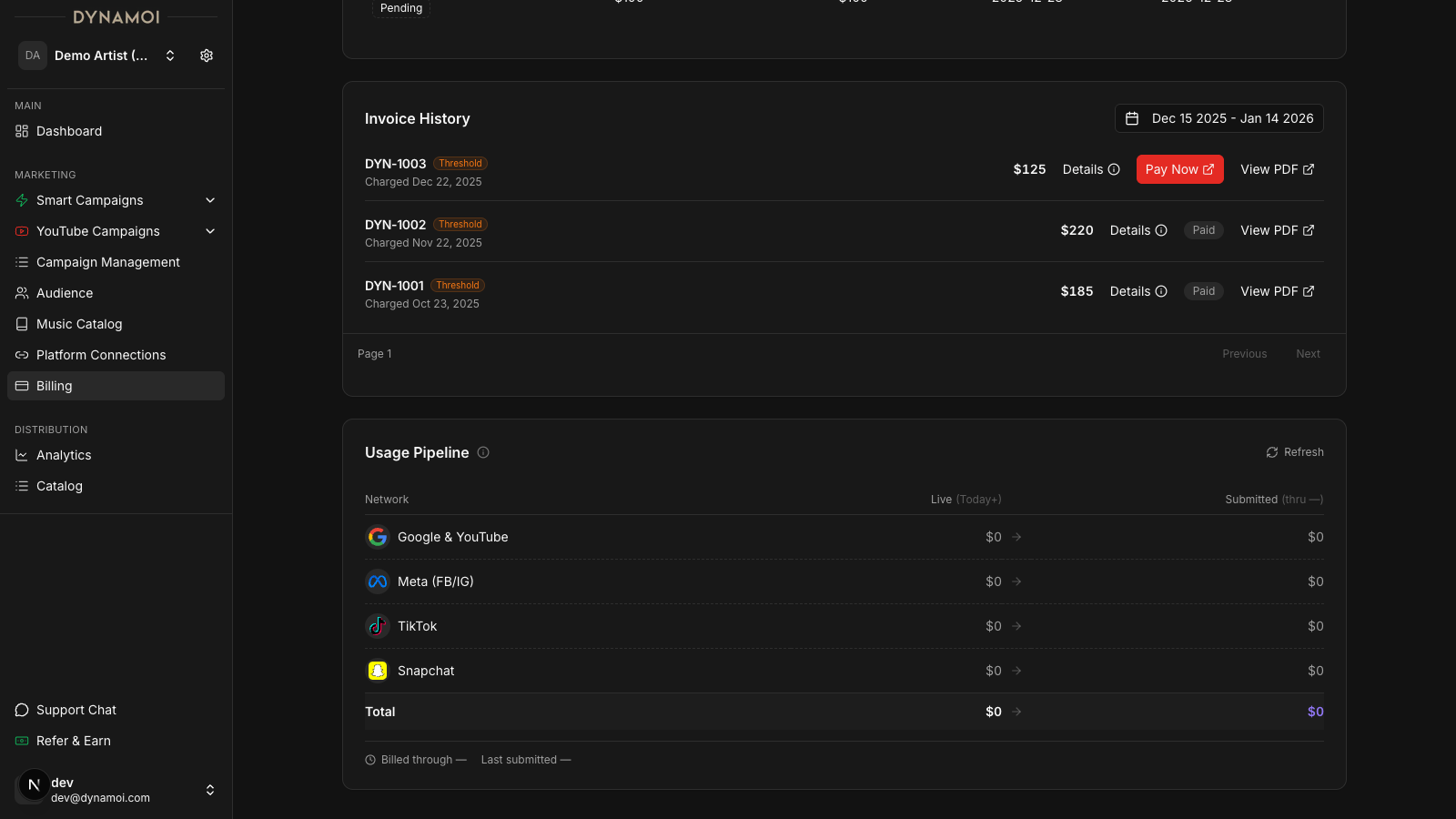Open the Dec 15 2025 date range picker
This screenshot has height=819, width=1456.
pos(1218,118)
